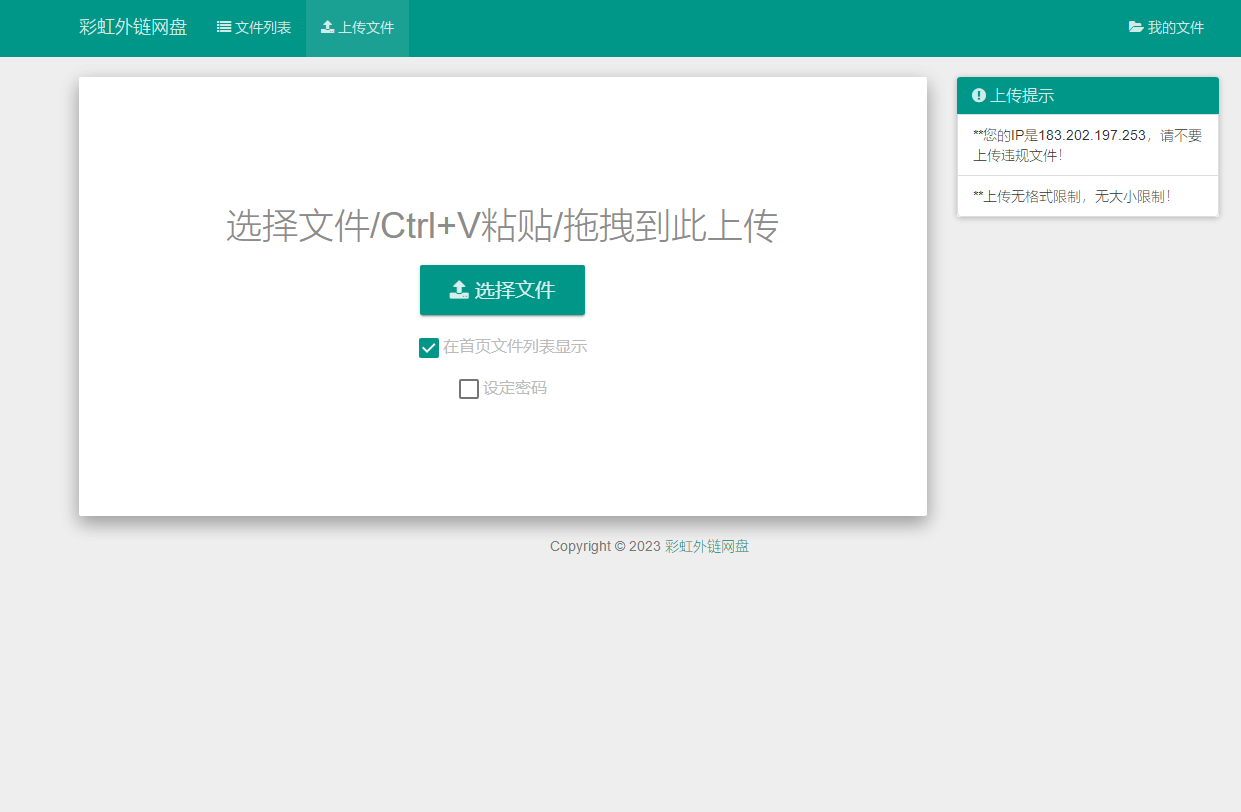This screenshot has width=1241, height=812.
Task: Uncheck the 在首页文件列表显示 checkbox
Action: [429, 348]
